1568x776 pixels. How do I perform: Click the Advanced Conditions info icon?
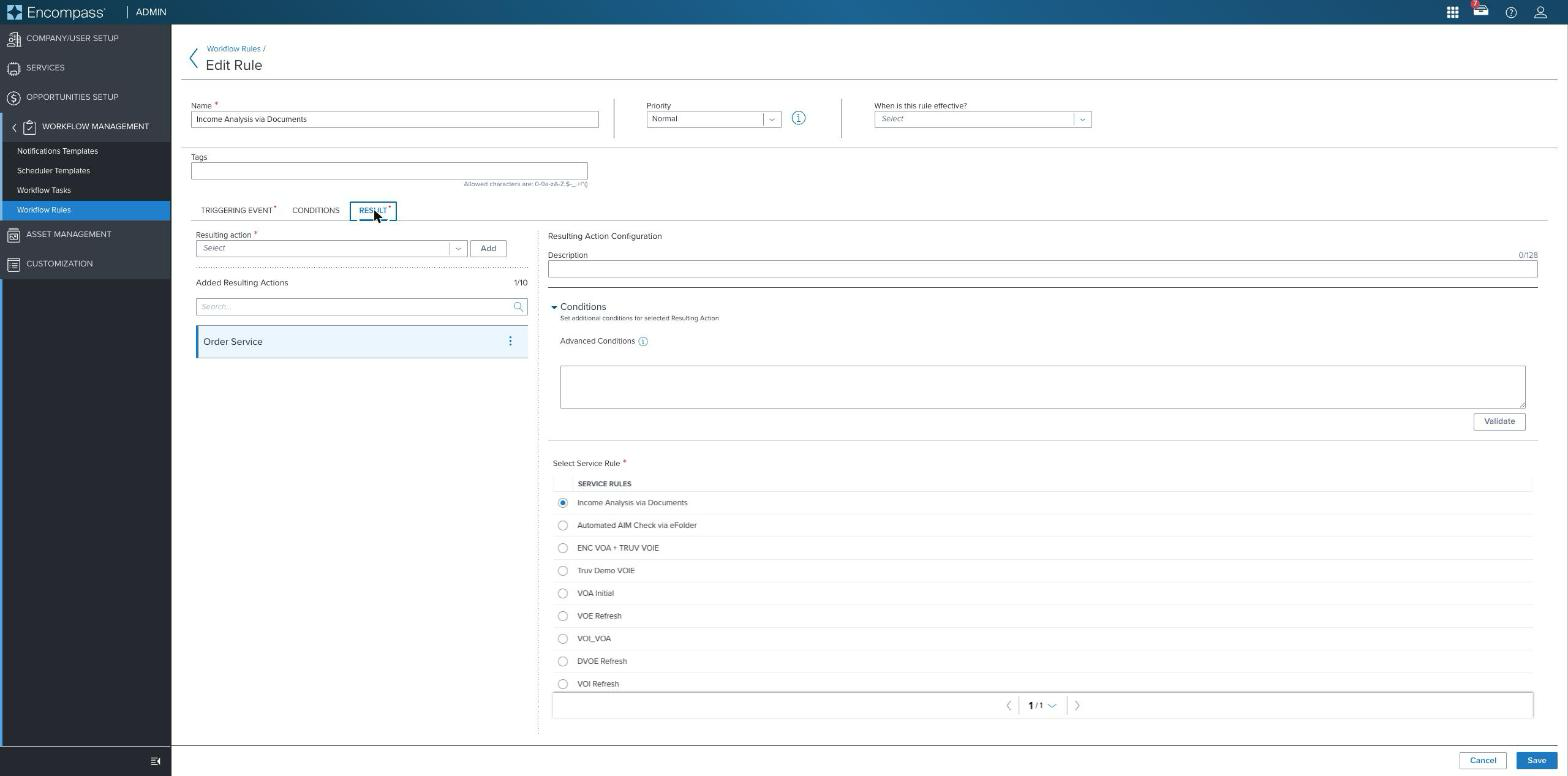[x=643, y=341]
